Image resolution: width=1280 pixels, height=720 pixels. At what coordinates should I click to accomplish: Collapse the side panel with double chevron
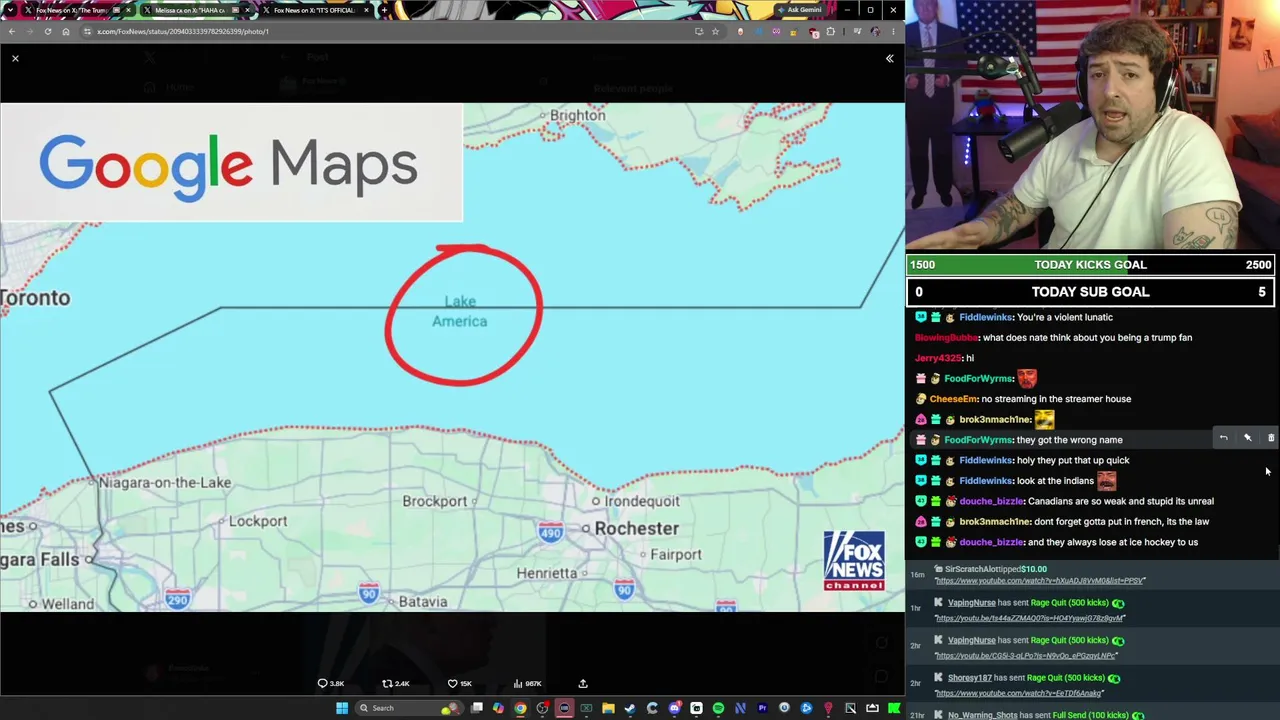[x=889, y=59]
